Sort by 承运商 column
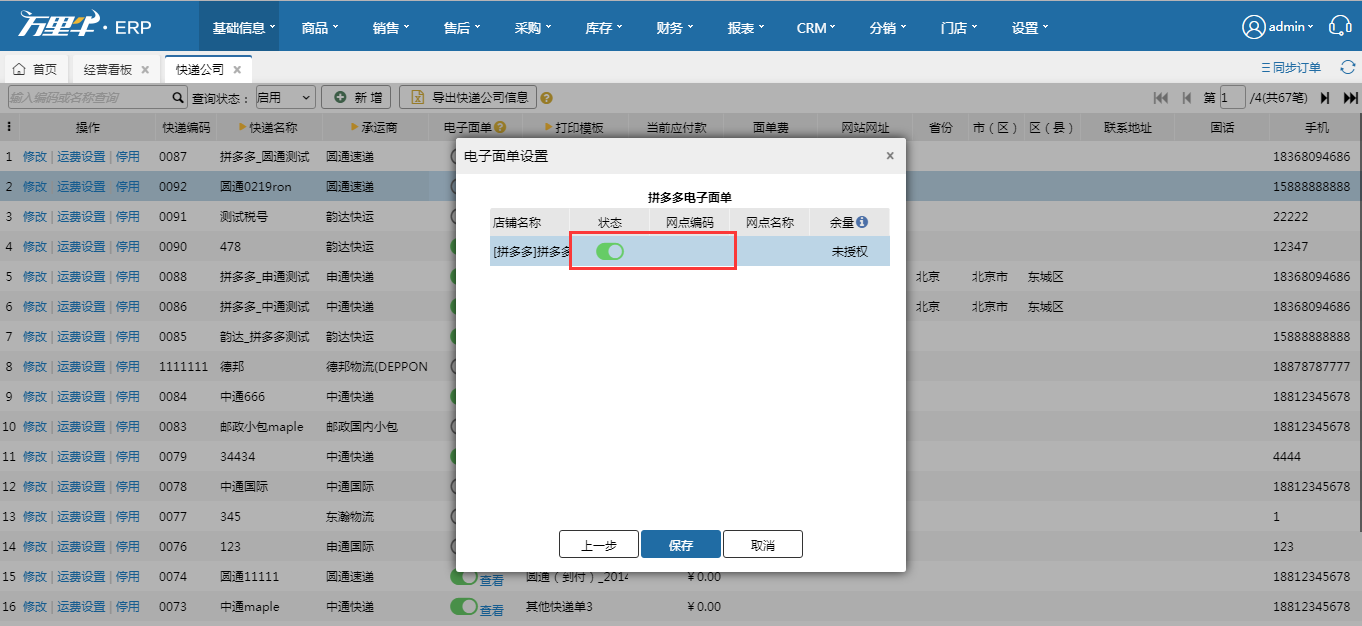 click(374, 128)
